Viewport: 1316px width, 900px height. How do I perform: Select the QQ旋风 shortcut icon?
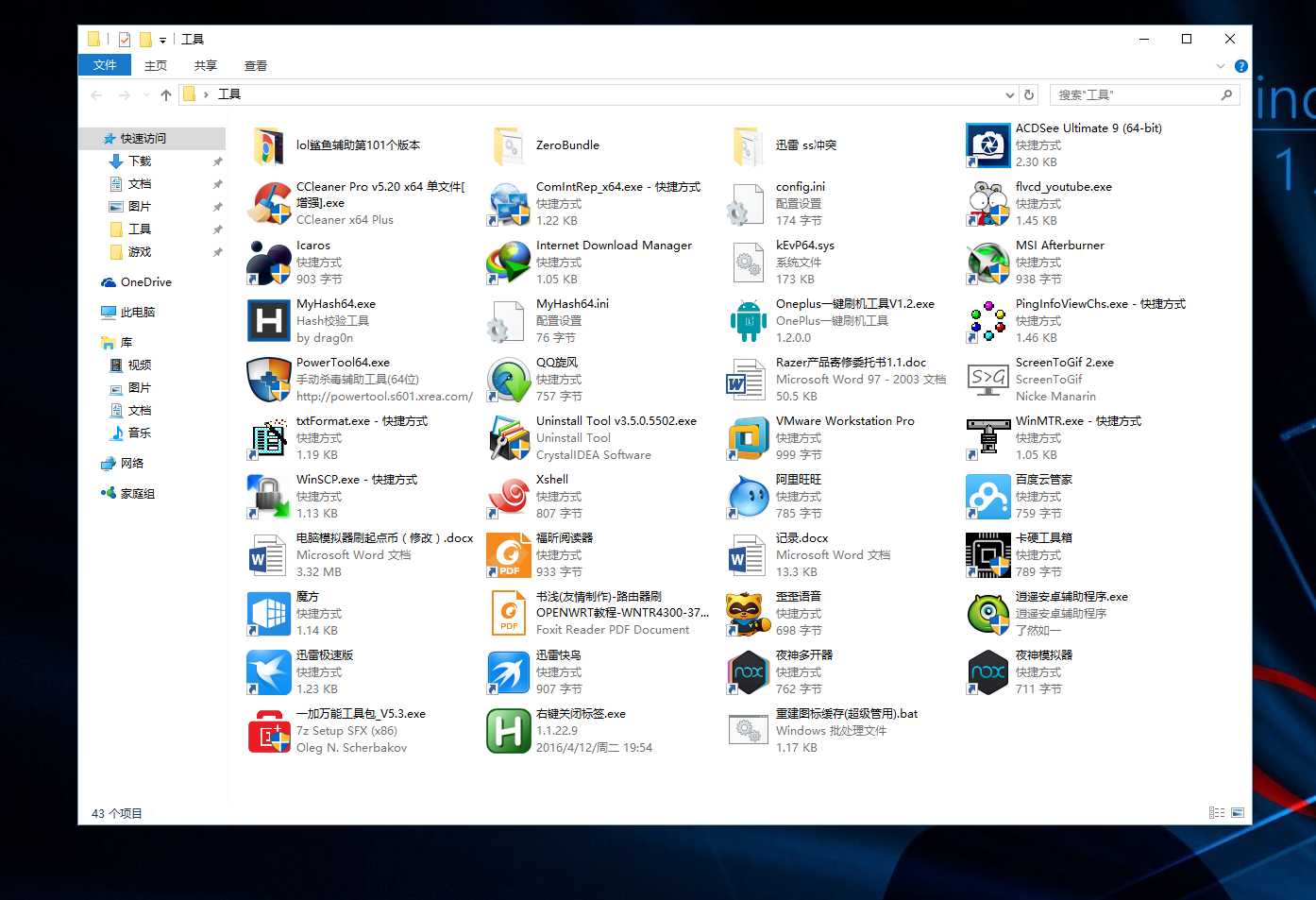click(x=509, y=380)
